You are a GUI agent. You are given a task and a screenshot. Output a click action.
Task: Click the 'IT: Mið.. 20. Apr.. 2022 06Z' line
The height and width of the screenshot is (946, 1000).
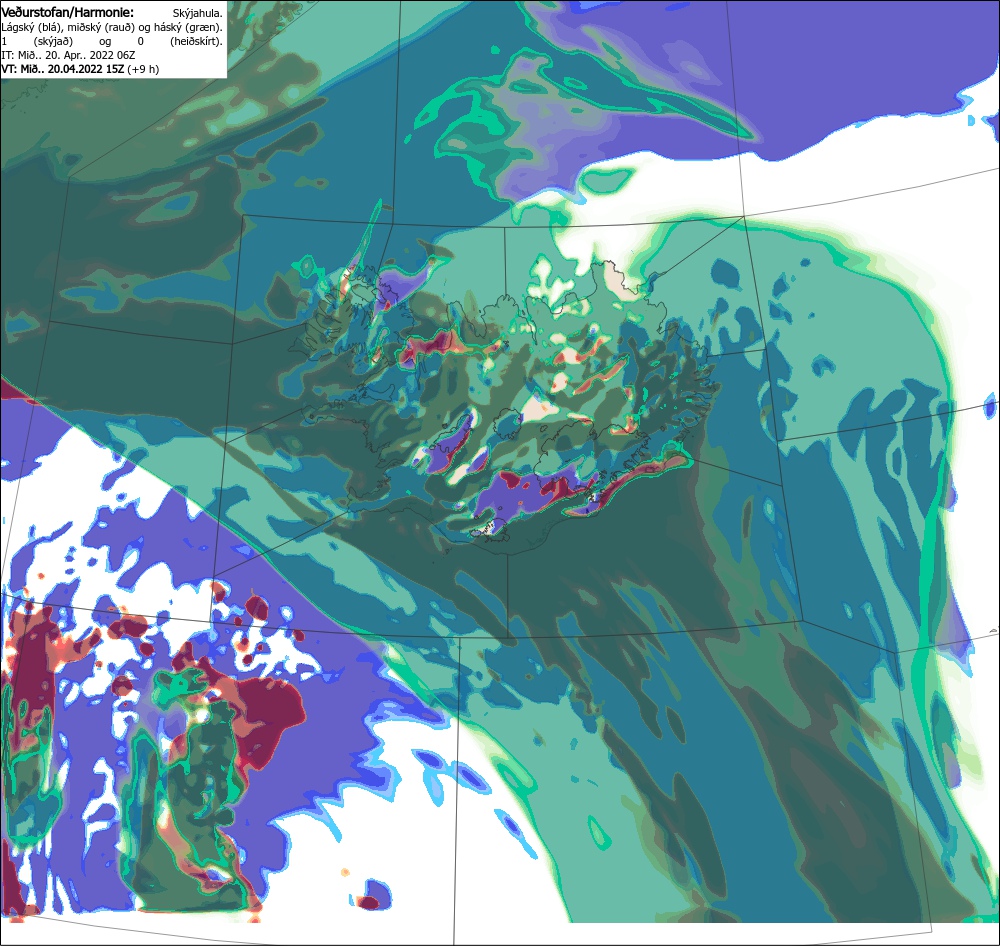point(68,55)
